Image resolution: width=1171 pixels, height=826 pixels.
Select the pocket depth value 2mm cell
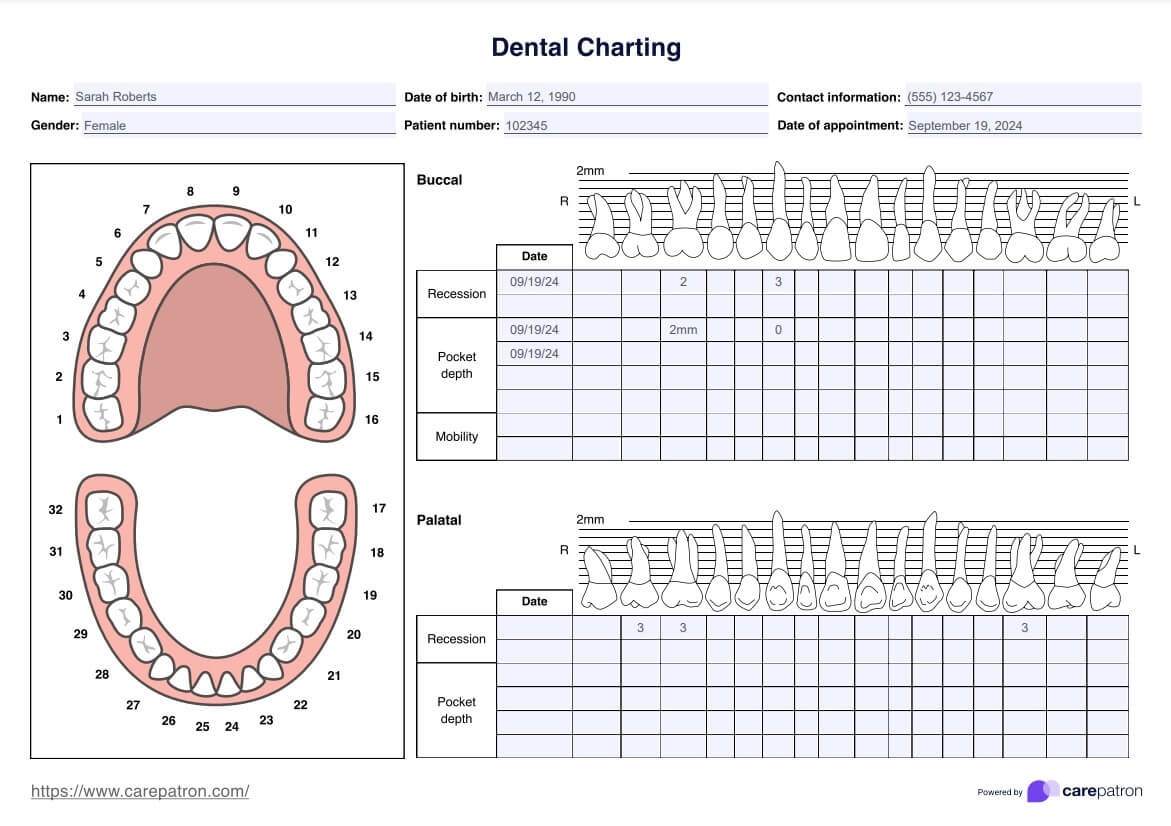pyautogui.click(x=682, y=329)
